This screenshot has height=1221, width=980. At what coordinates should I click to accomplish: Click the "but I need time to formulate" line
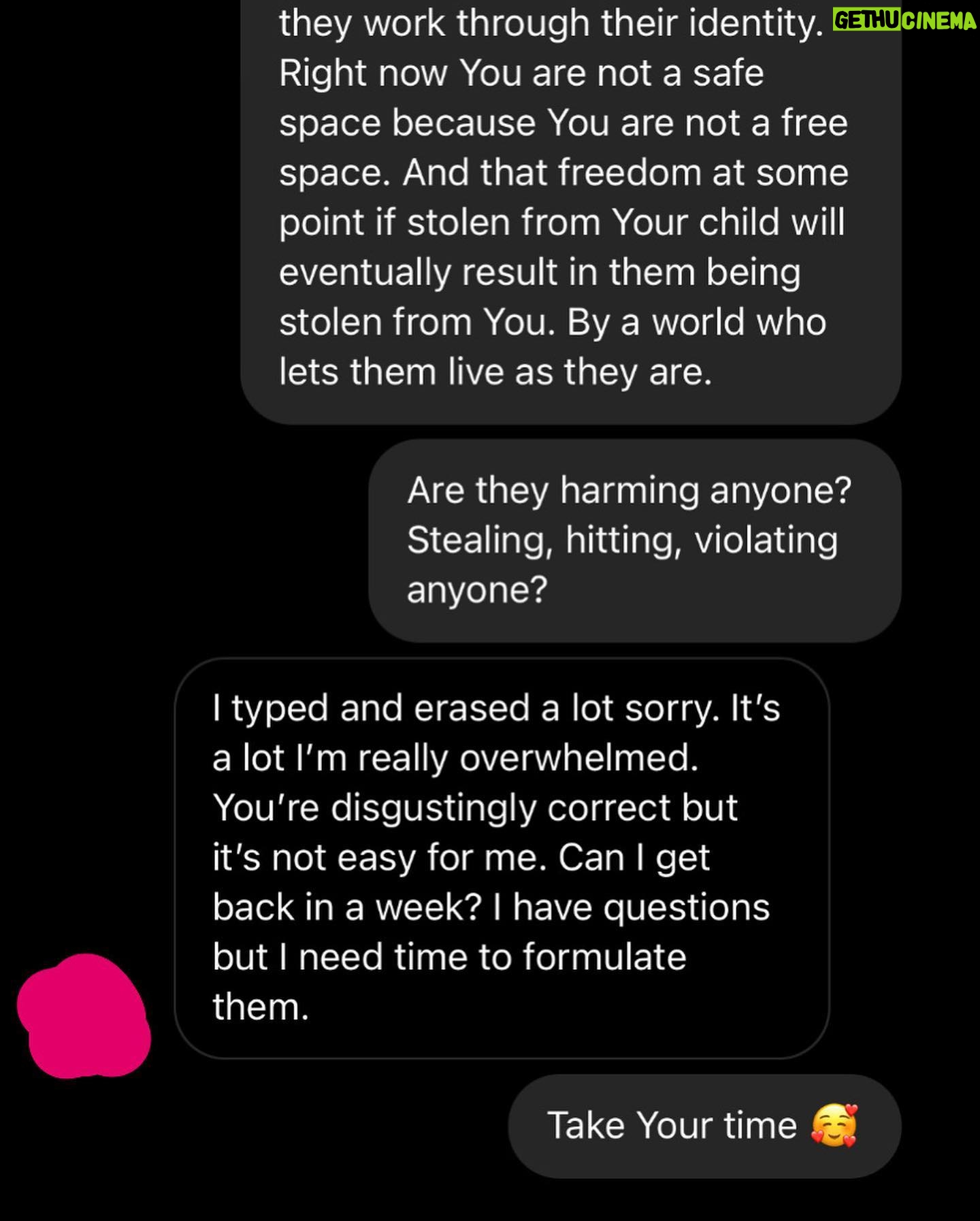tap(449, 956)
